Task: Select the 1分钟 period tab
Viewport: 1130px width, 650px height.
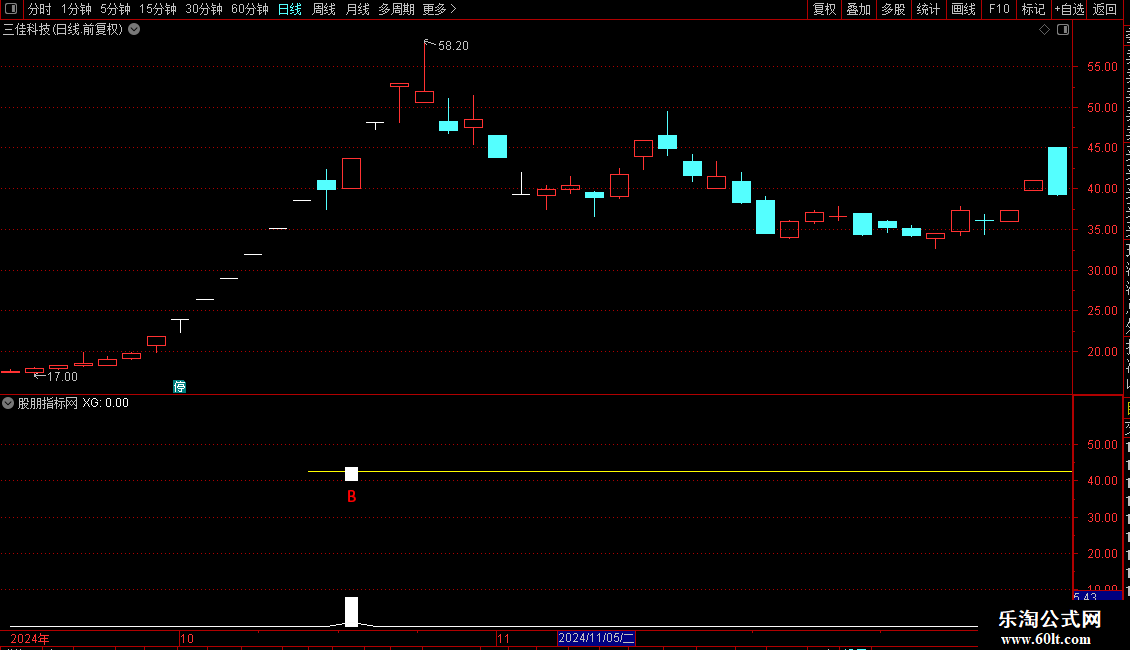Action: coord(76,9)
